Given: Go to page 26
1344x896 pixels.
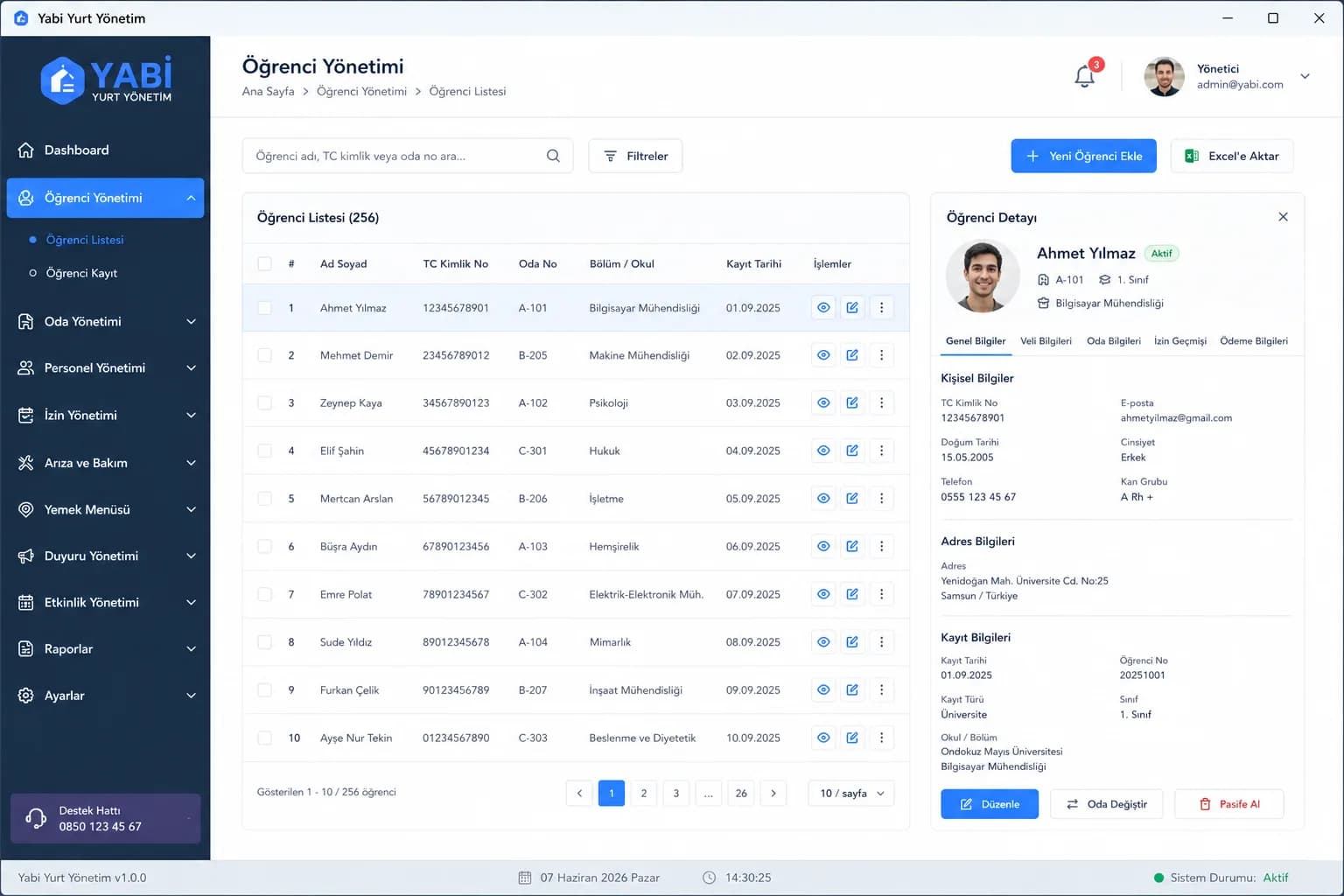Looking at the screenshot, I should click(x=741, y=793).
